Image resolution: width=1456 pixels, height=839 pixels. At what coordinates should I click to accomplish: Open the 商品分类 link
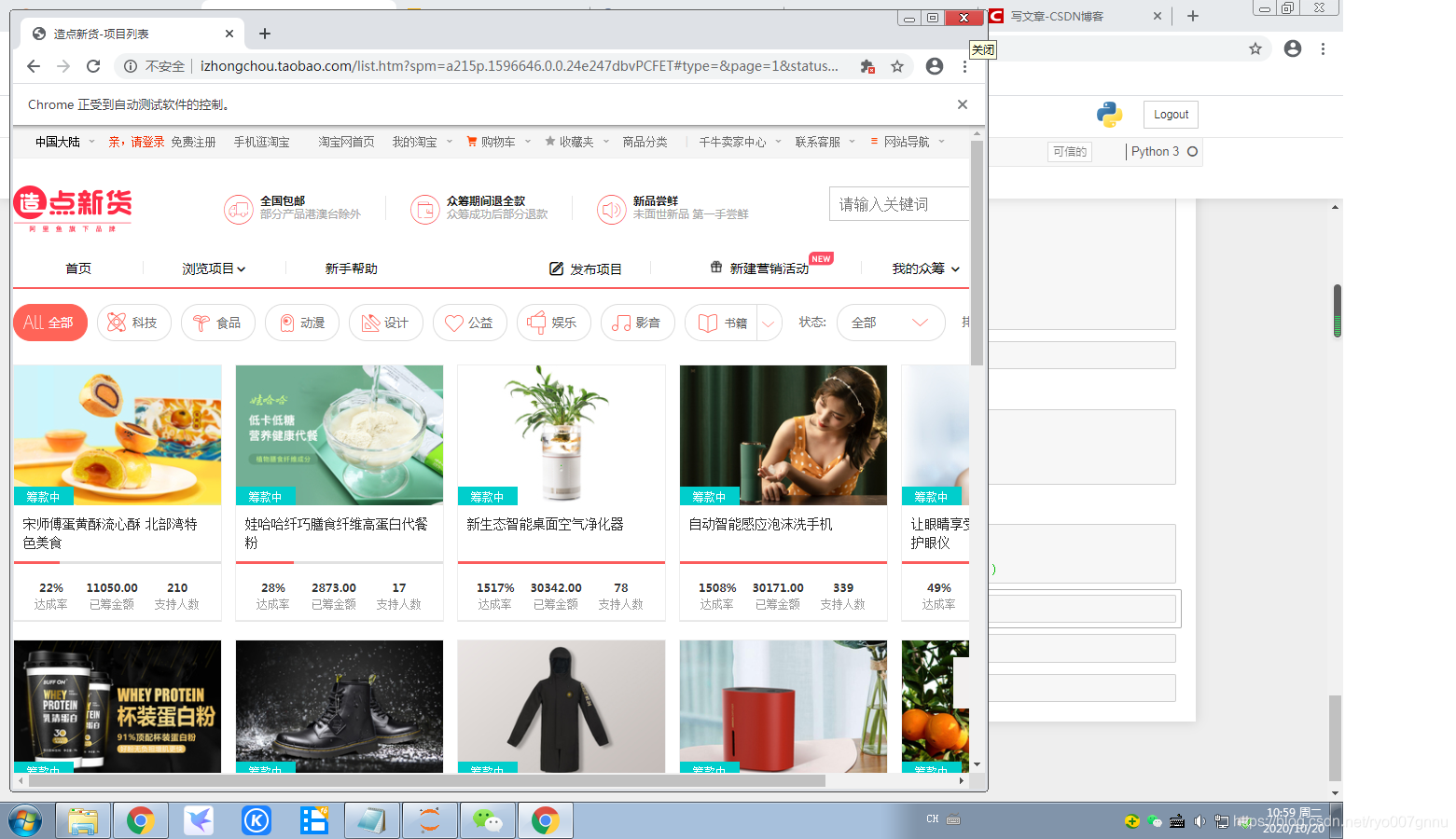645,142
